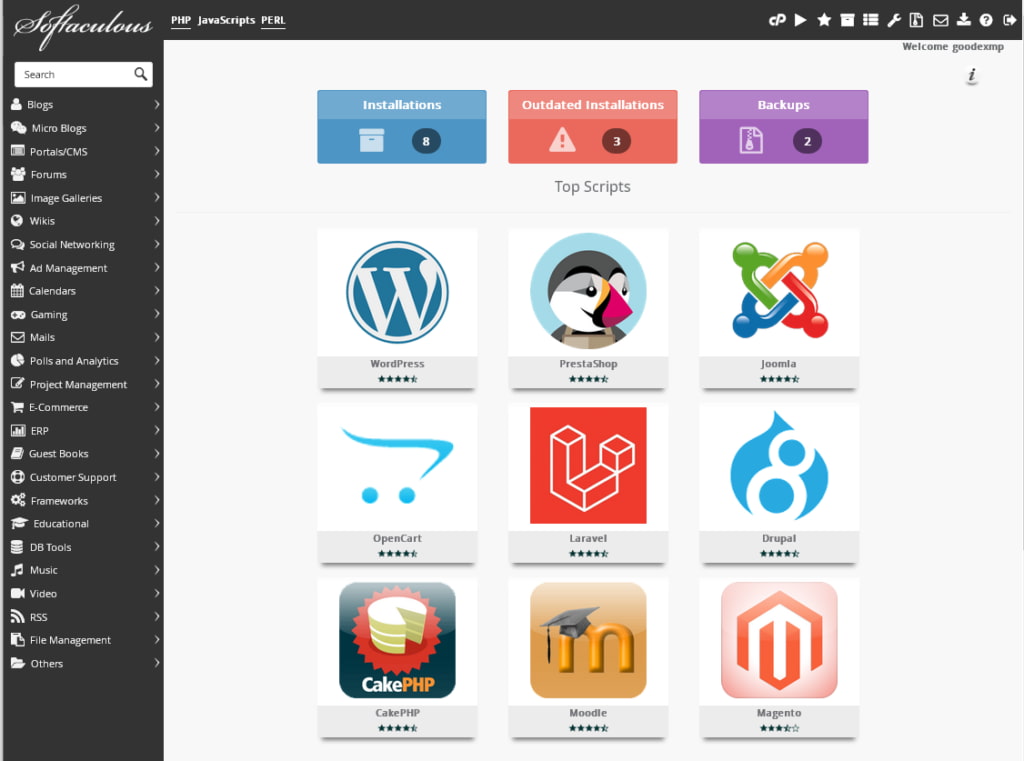Image resolution: width=1024 pixels, height=761 pixels.
Task: Expand the Wikis category
Action: [x=84, y=221]
